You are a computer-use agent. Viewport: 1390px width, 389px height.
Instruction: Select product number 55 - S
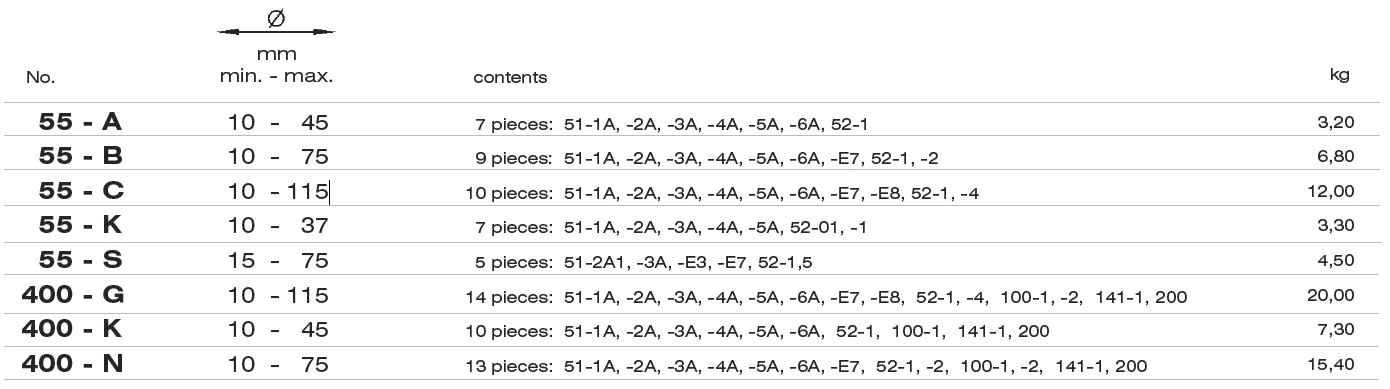80,260
